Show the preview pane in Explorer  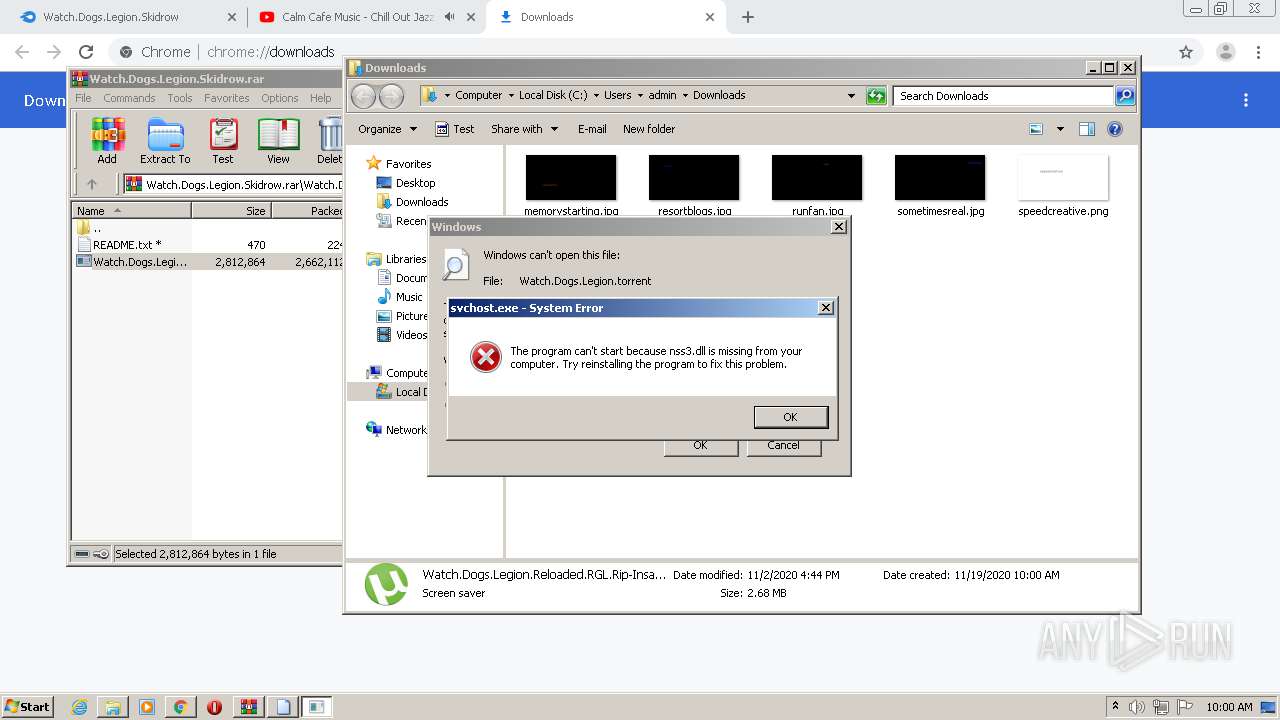(1087, 129)
